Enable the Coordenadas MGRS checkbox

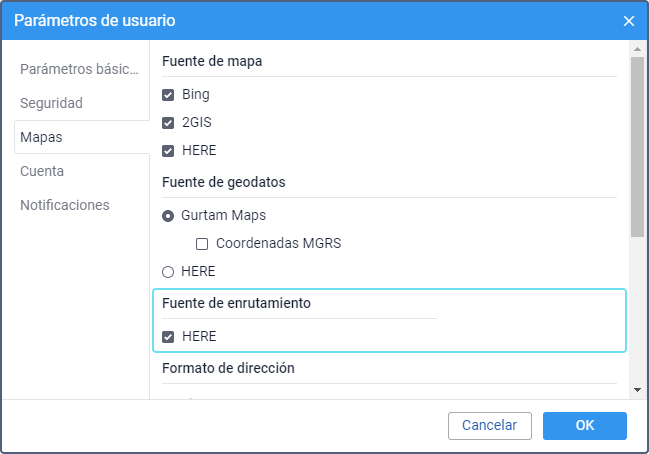[x=202, y=243]
